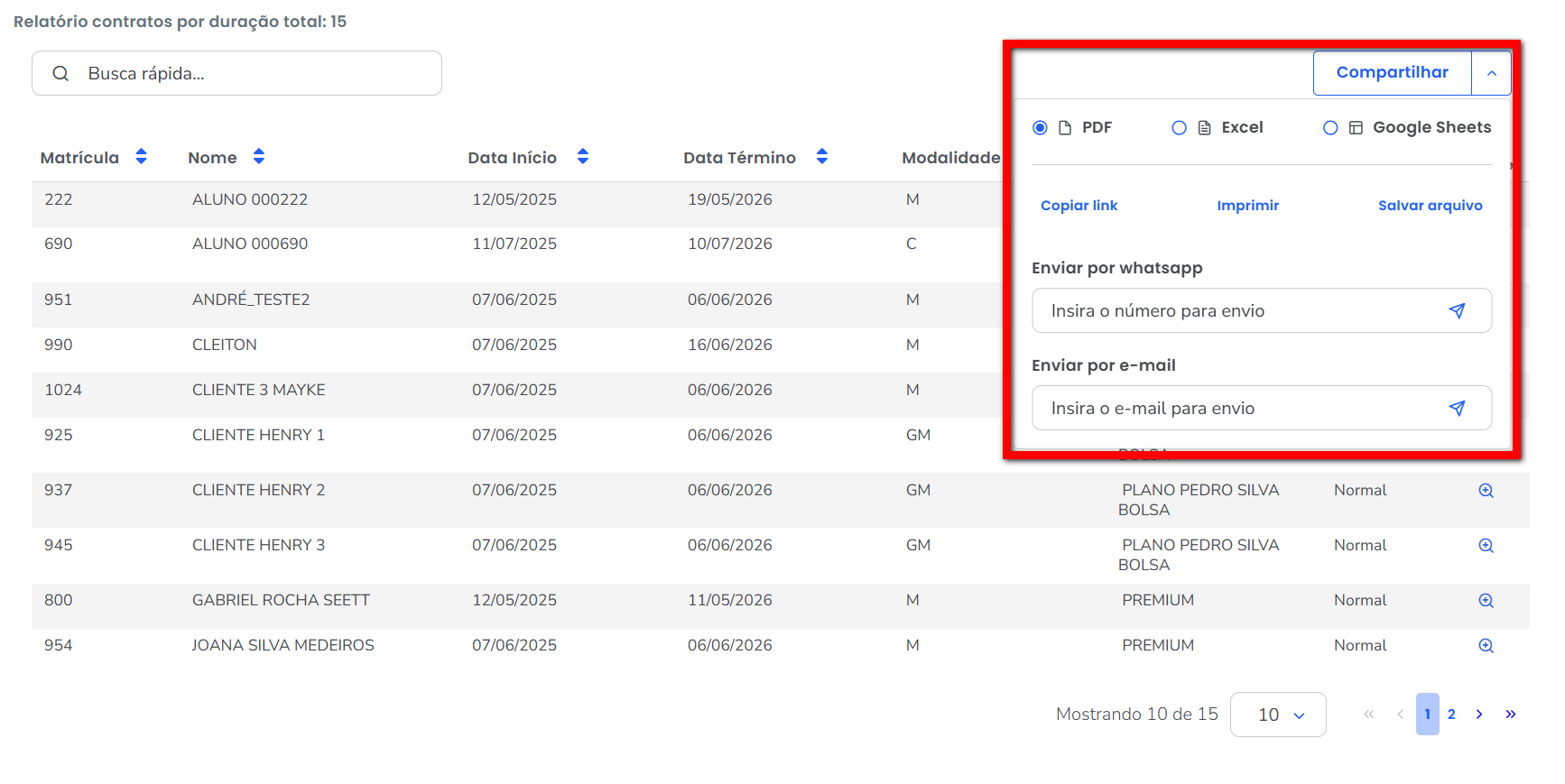Choose Google Sheets export option
This screenshot has height=784, width=1565.
[x=1329, y=128]
